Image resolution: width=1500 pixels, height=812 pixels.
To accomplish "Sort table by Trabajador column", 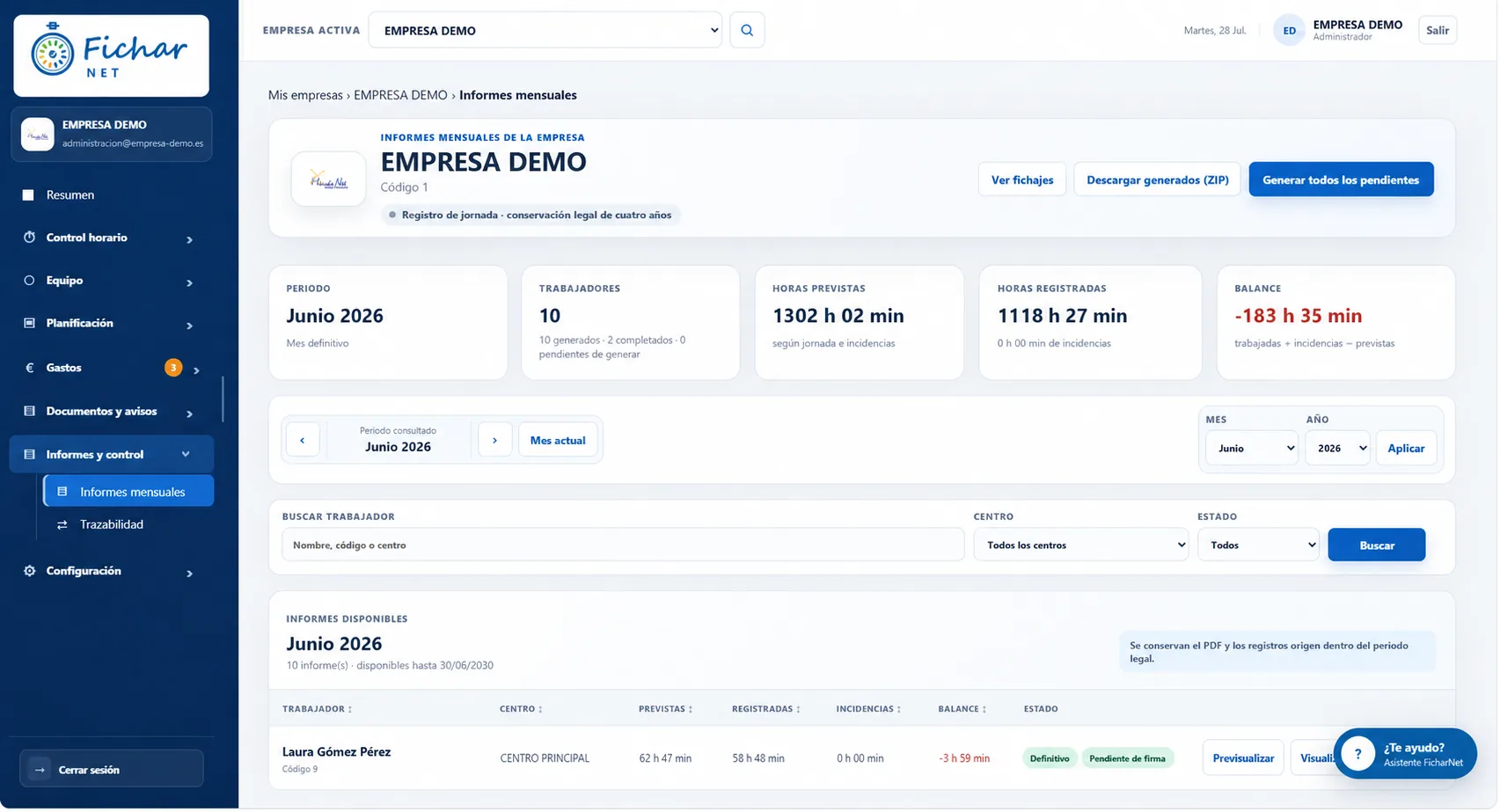I will tap(318, 710).
